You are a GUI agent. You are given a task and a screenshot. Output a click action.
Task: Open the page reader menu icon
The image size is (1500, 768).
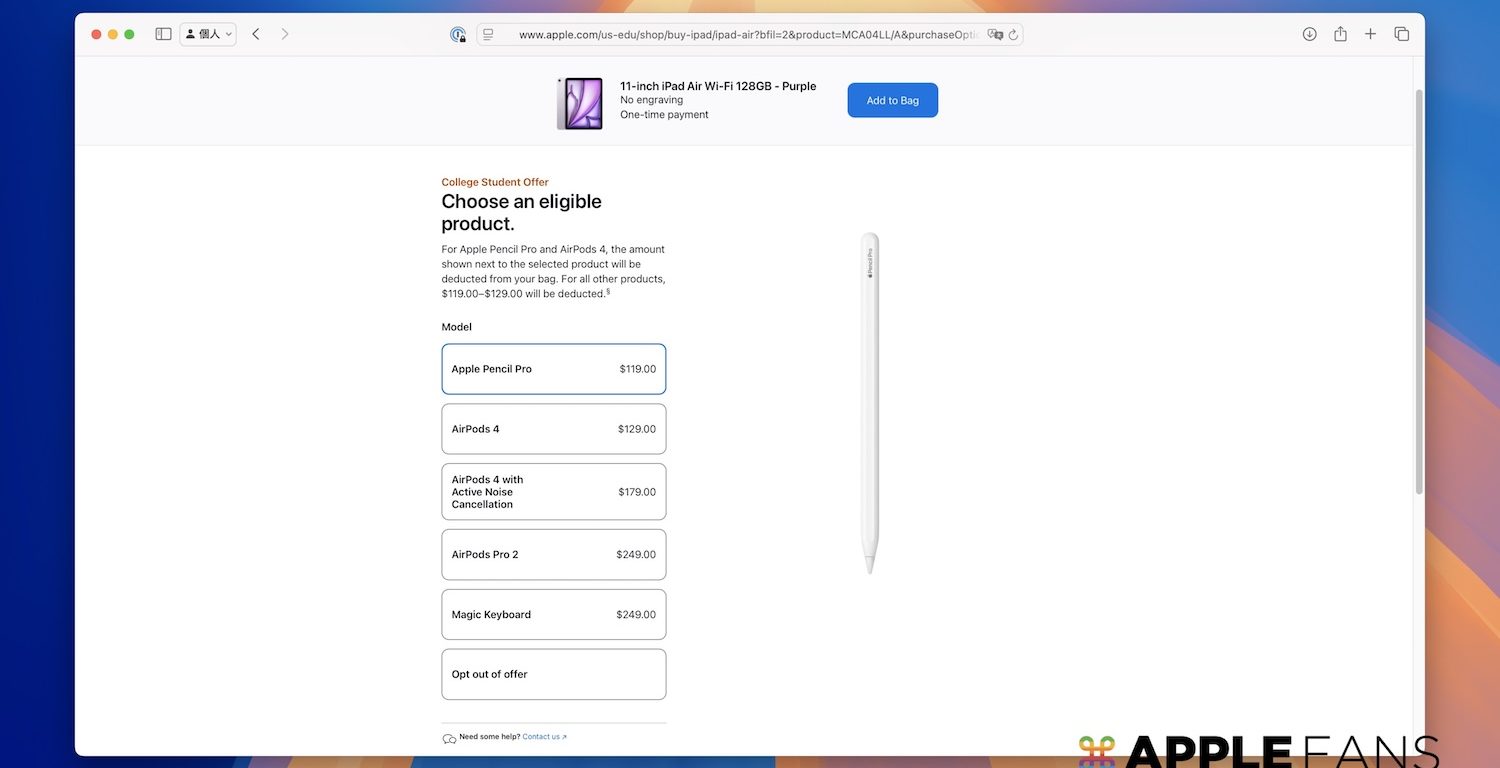coord(488,34)
